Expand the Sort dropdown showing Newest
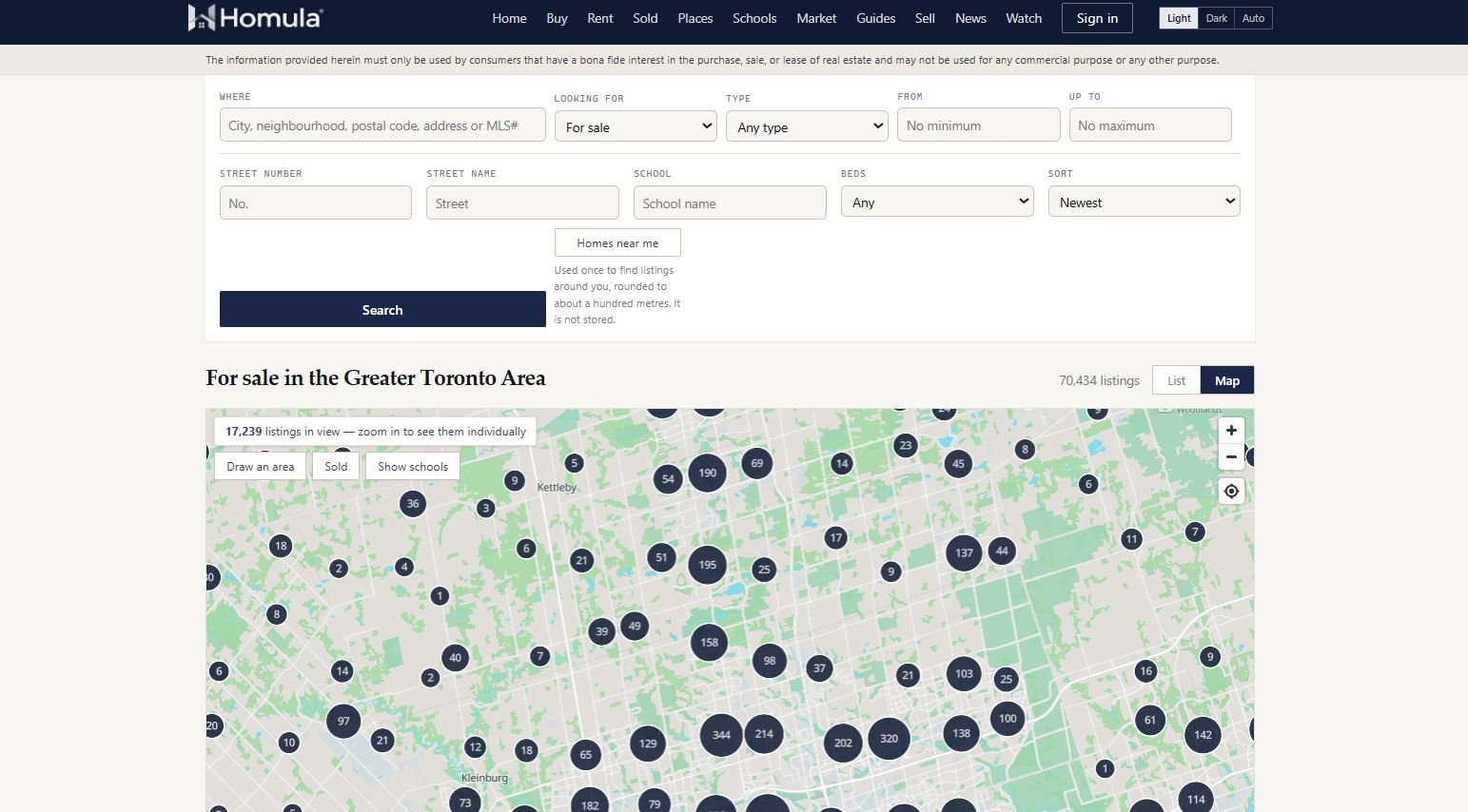Image resolution: width=1468 pixels, height=812 pixels. click(x=1144, y=202)
